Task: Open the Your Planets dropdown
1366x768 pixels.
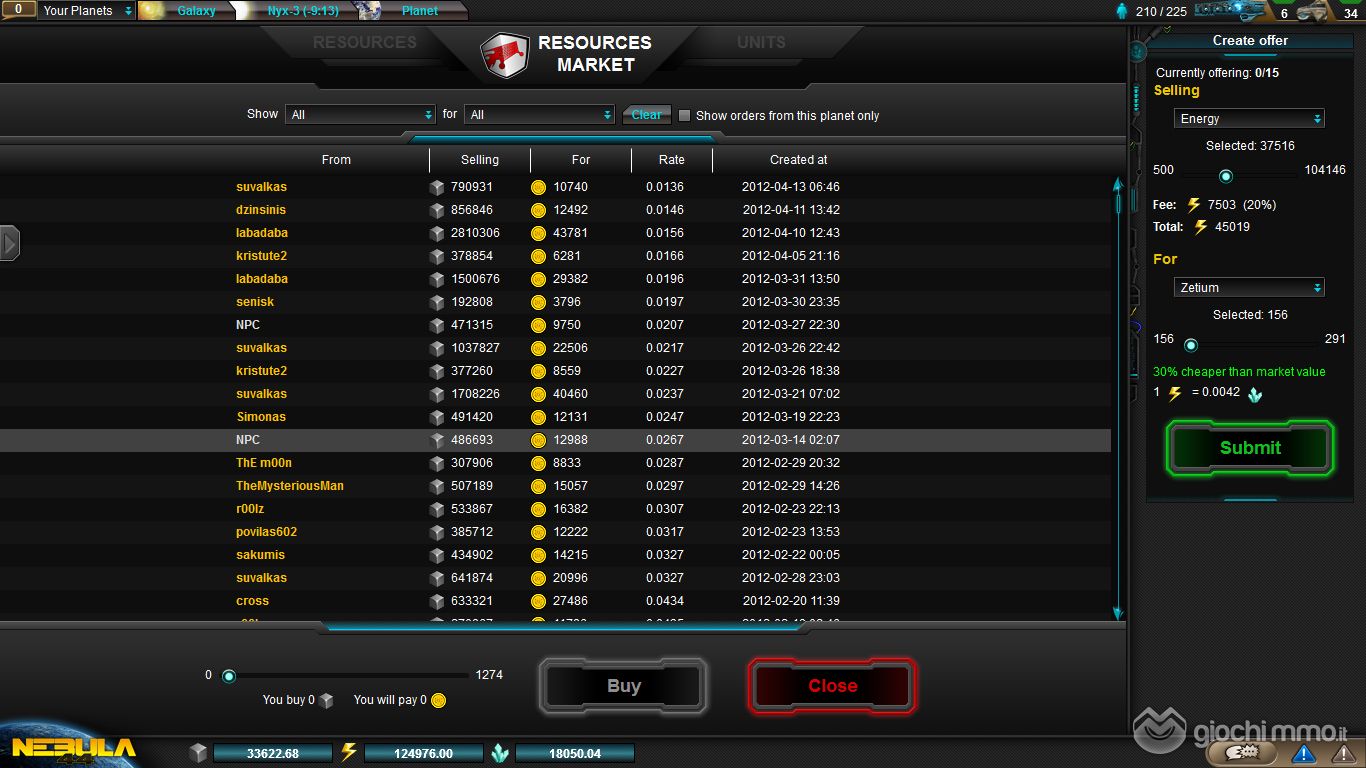Action: (87, 11)
